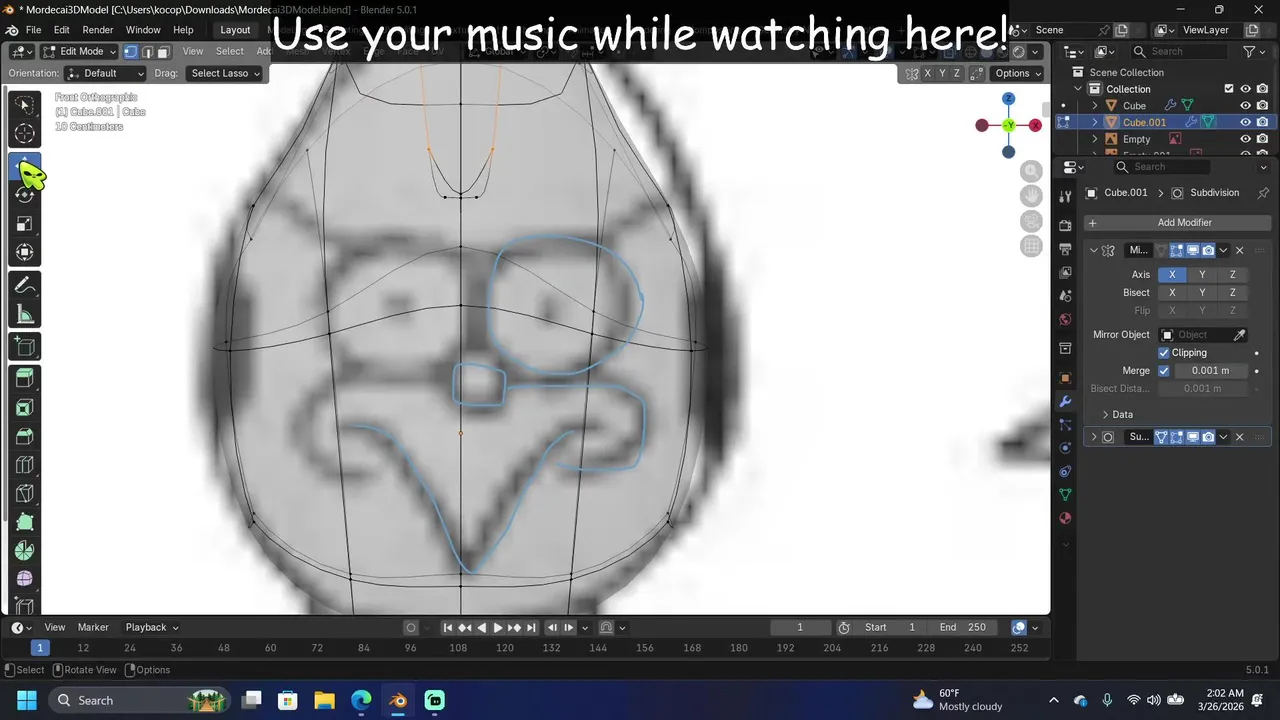Screen dimensions: 1280x720
Task: Play the animation forward
Action: (x=498, y=628)
